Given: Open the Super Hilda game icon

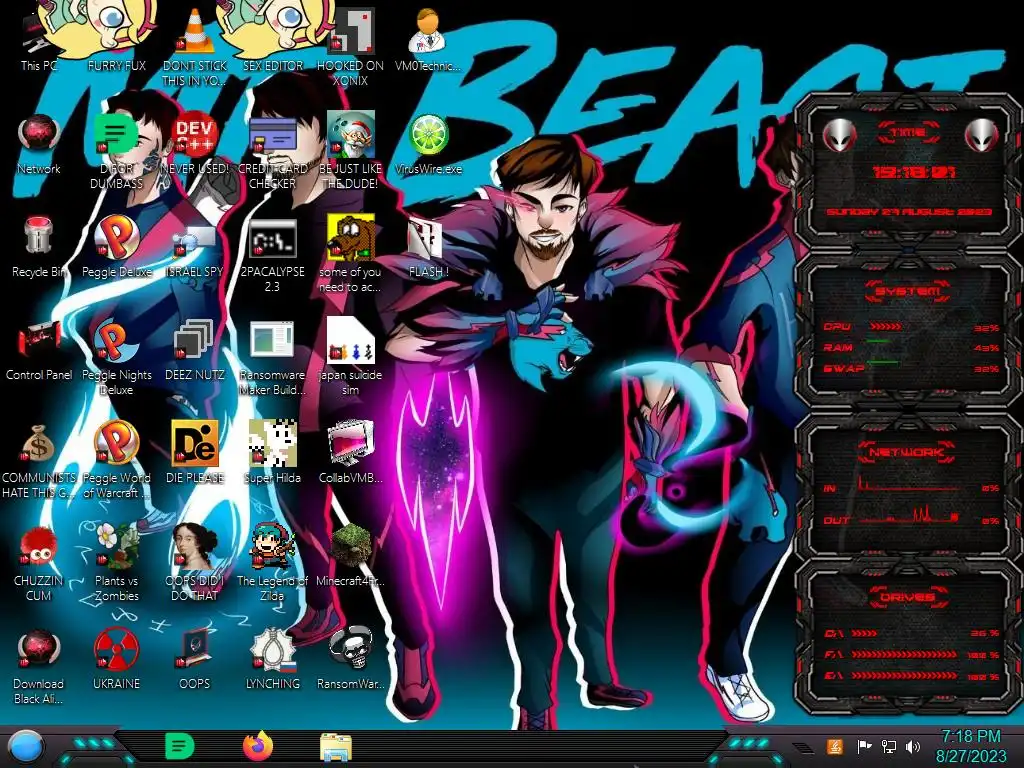Looking at the screenshot, I should pyautogui.click(x=272, y=452).
